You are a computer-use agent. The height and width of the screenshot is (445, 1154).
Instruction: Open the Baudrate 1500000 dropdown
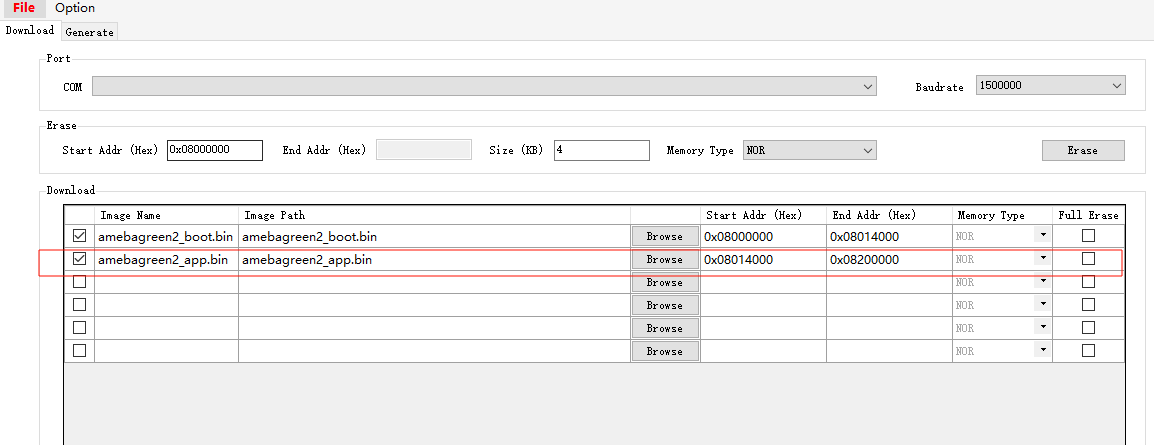click(x=1050, y=87)
